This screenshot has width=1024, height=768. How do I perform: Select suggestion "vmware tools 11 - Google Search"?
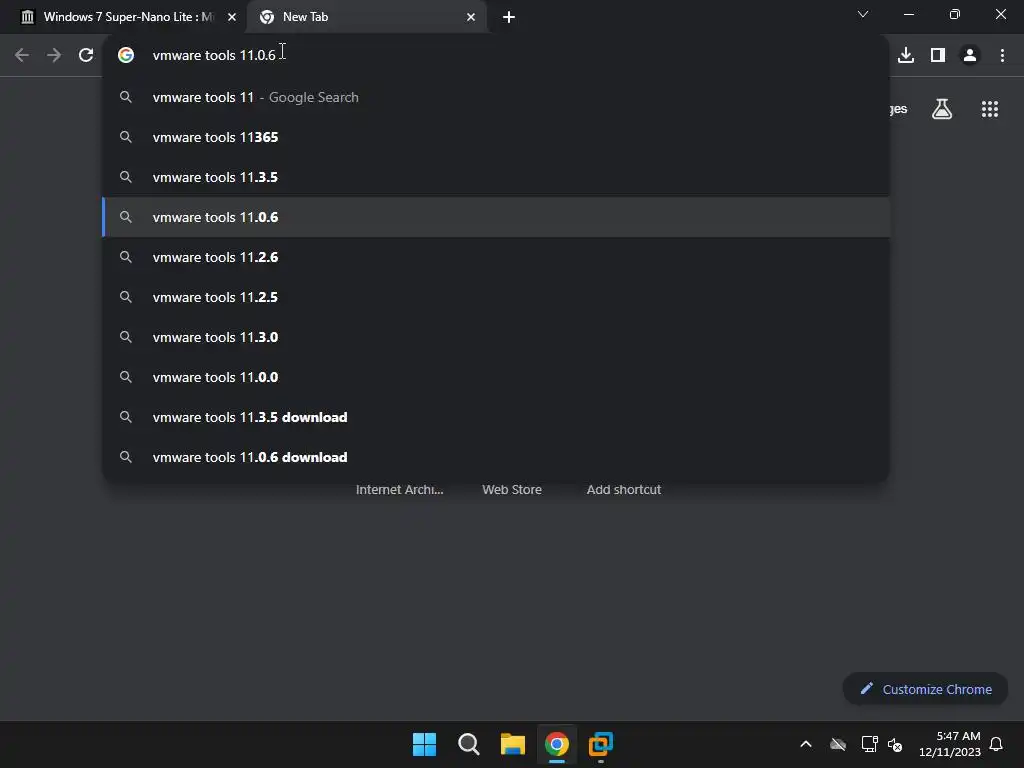(496, 97)
